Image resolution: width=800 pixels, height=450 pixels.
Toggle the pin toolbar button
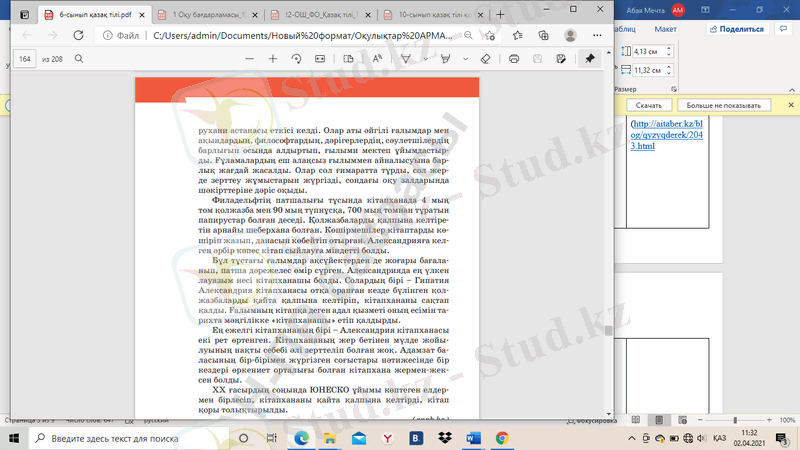tap(590, 59)
